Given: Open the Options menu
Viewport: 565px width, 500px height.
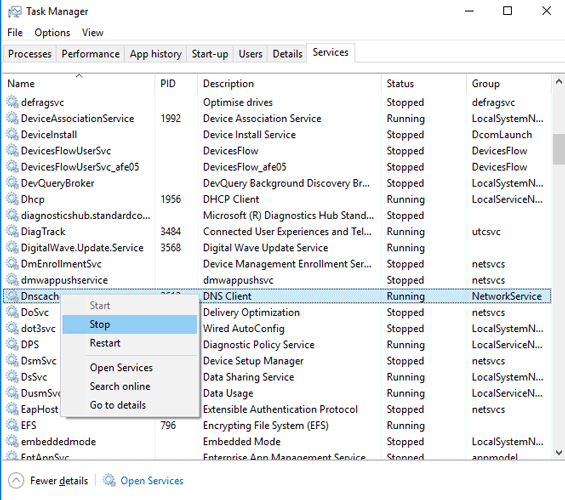Looking at the screenshot, I should tap(52, 33).
